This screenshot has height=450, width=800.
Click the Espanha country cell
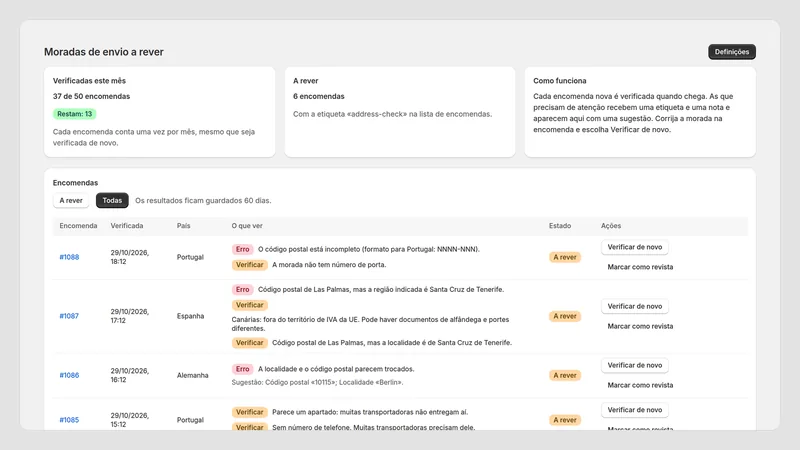click(x=190, y=316)
